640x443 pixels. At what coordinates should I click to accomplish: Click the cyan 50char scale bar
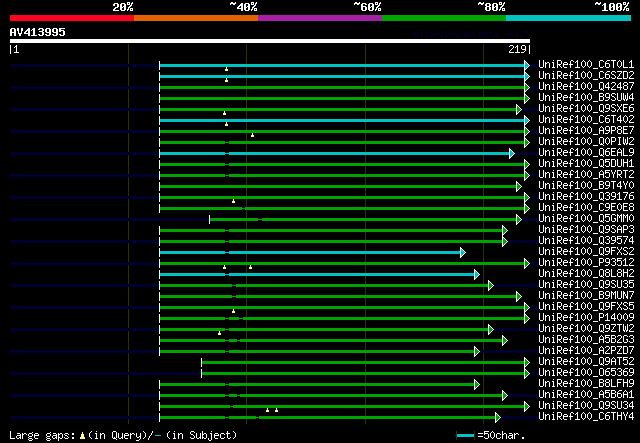click(x=465, y=436)
